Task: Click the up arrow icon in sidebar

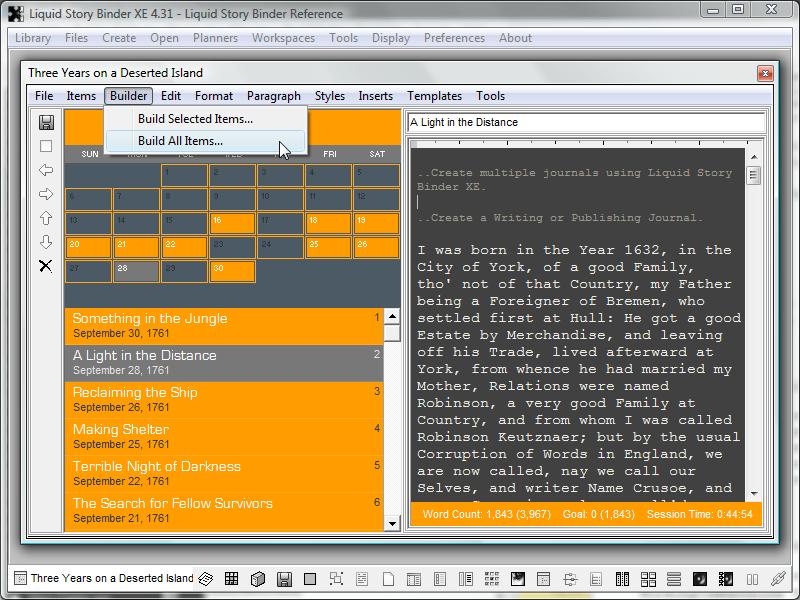Action: coord(46,218)
